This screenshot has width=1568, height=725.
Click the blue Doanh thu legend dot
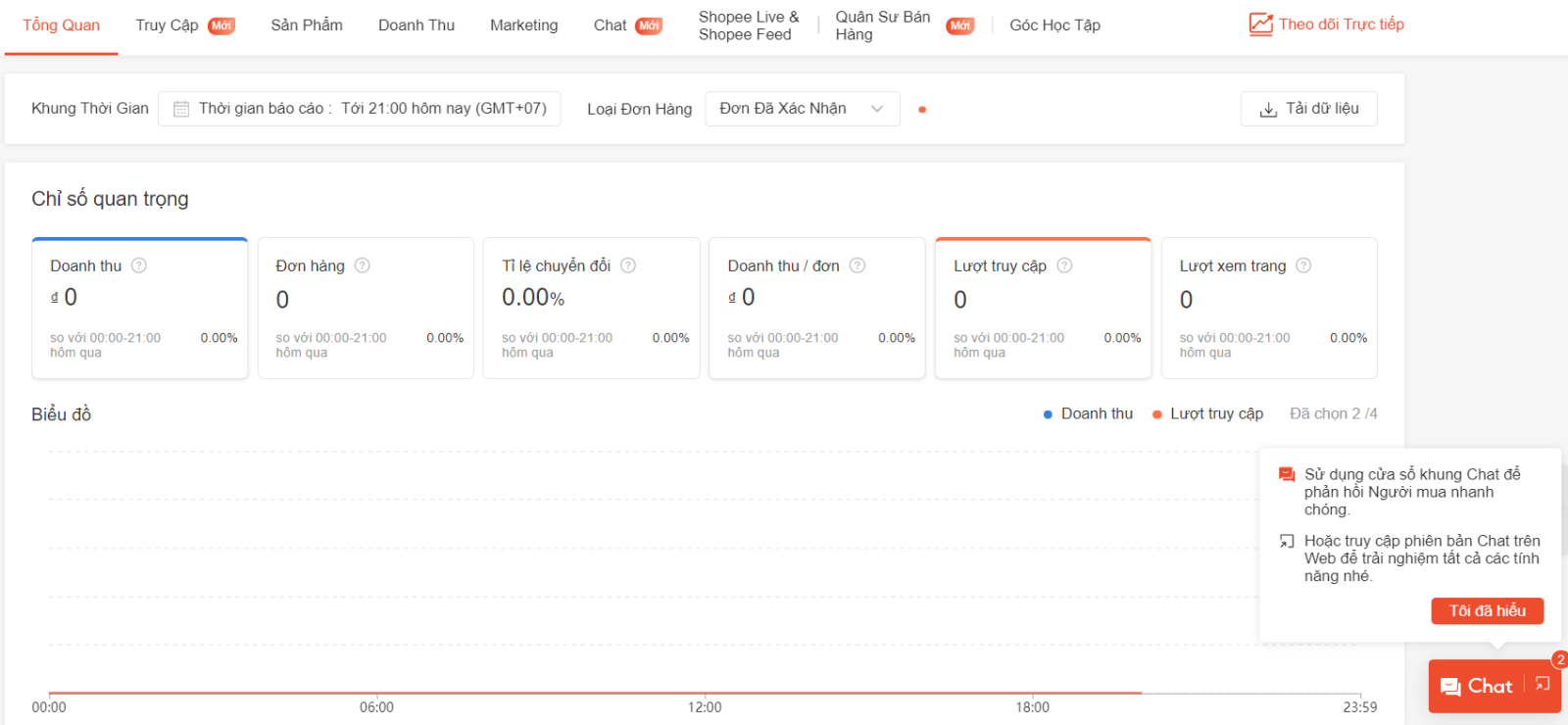[1048, 414]
